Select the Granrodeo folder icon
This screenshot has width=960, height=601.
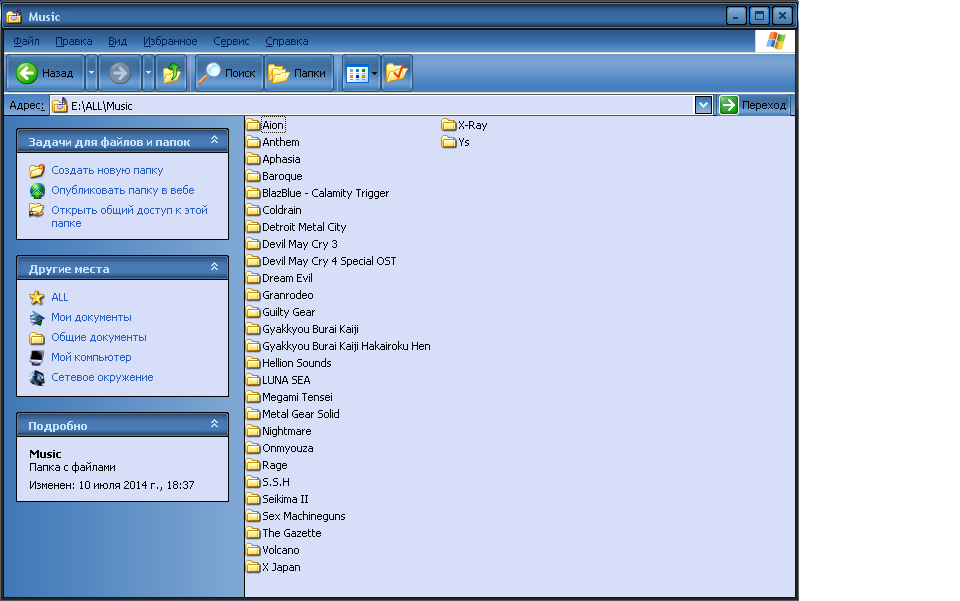[x=253, y=295]
